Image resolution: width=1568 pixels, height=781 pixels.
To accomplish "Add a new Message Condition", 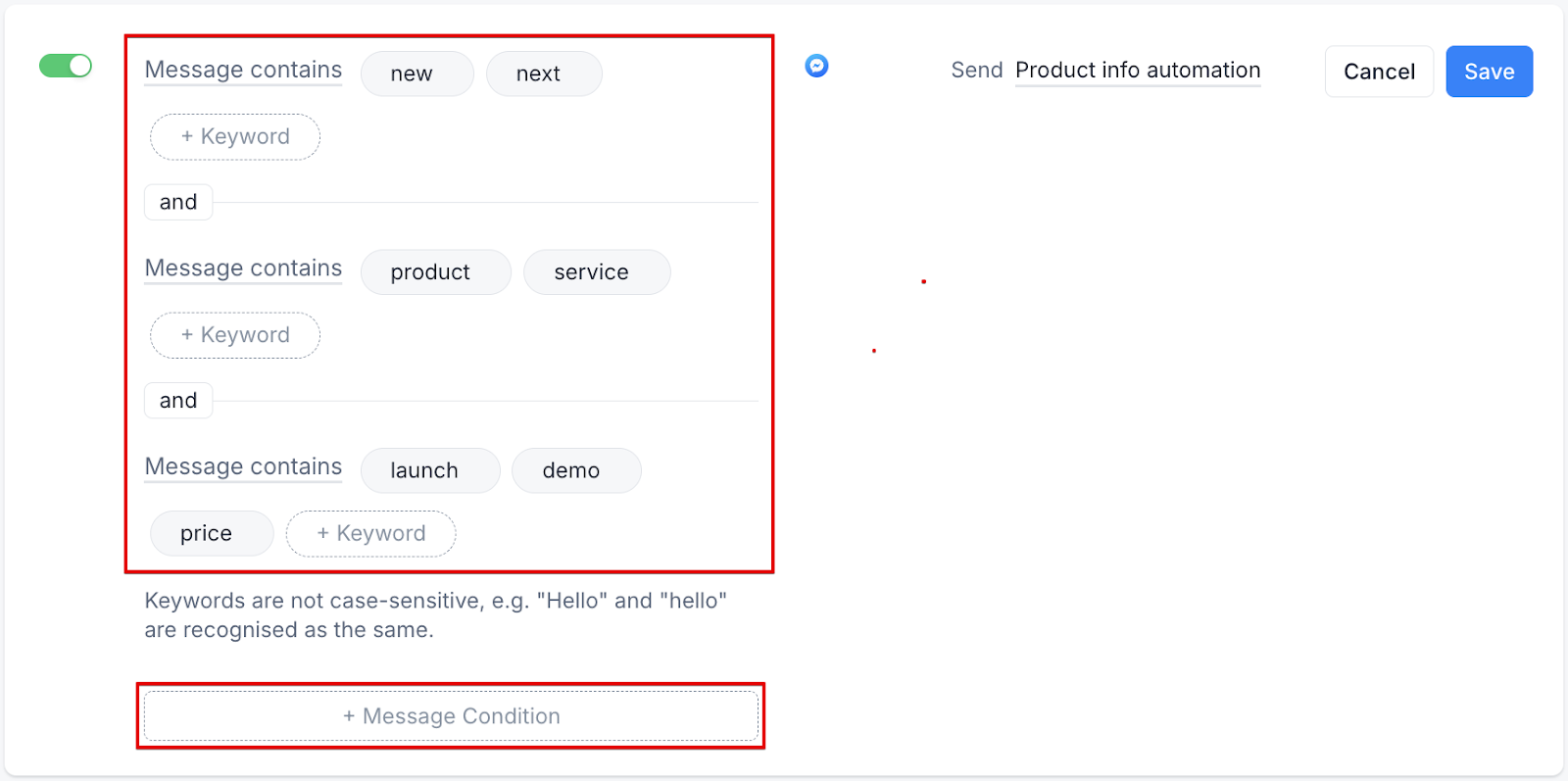I will click(451, 715).
